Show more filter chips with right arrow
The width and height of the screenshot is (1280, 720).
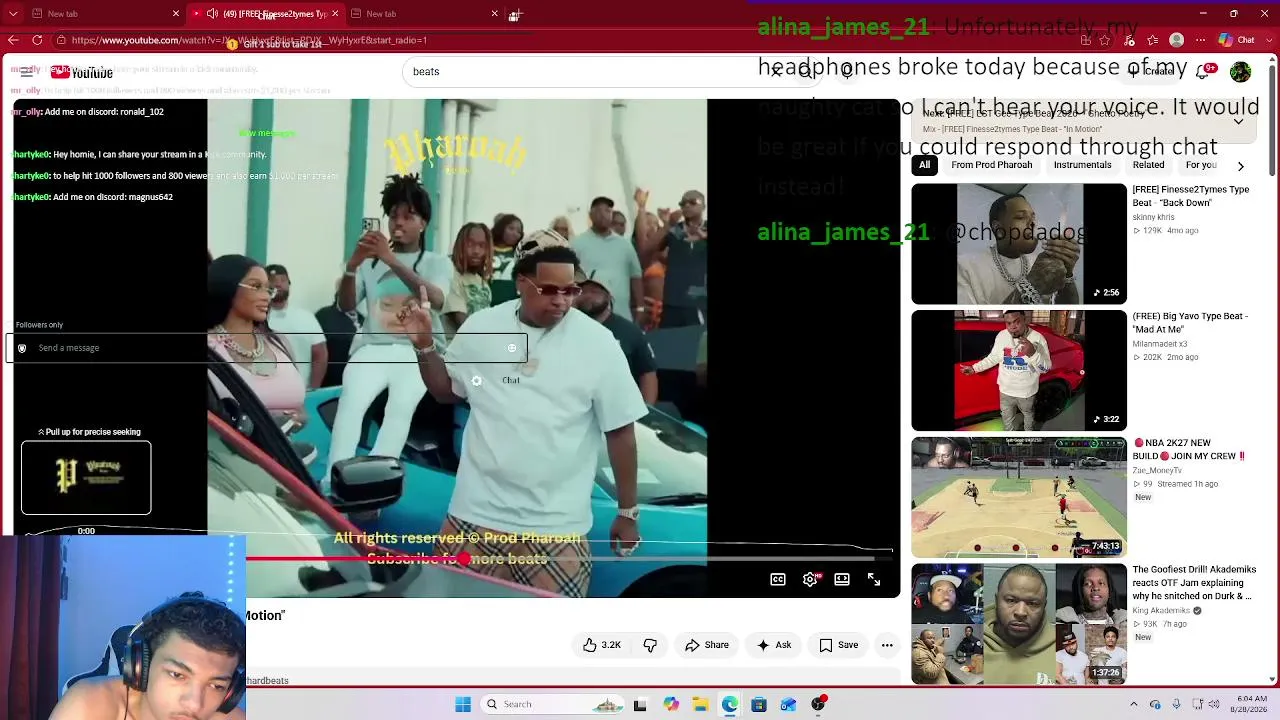point(1240,166)
